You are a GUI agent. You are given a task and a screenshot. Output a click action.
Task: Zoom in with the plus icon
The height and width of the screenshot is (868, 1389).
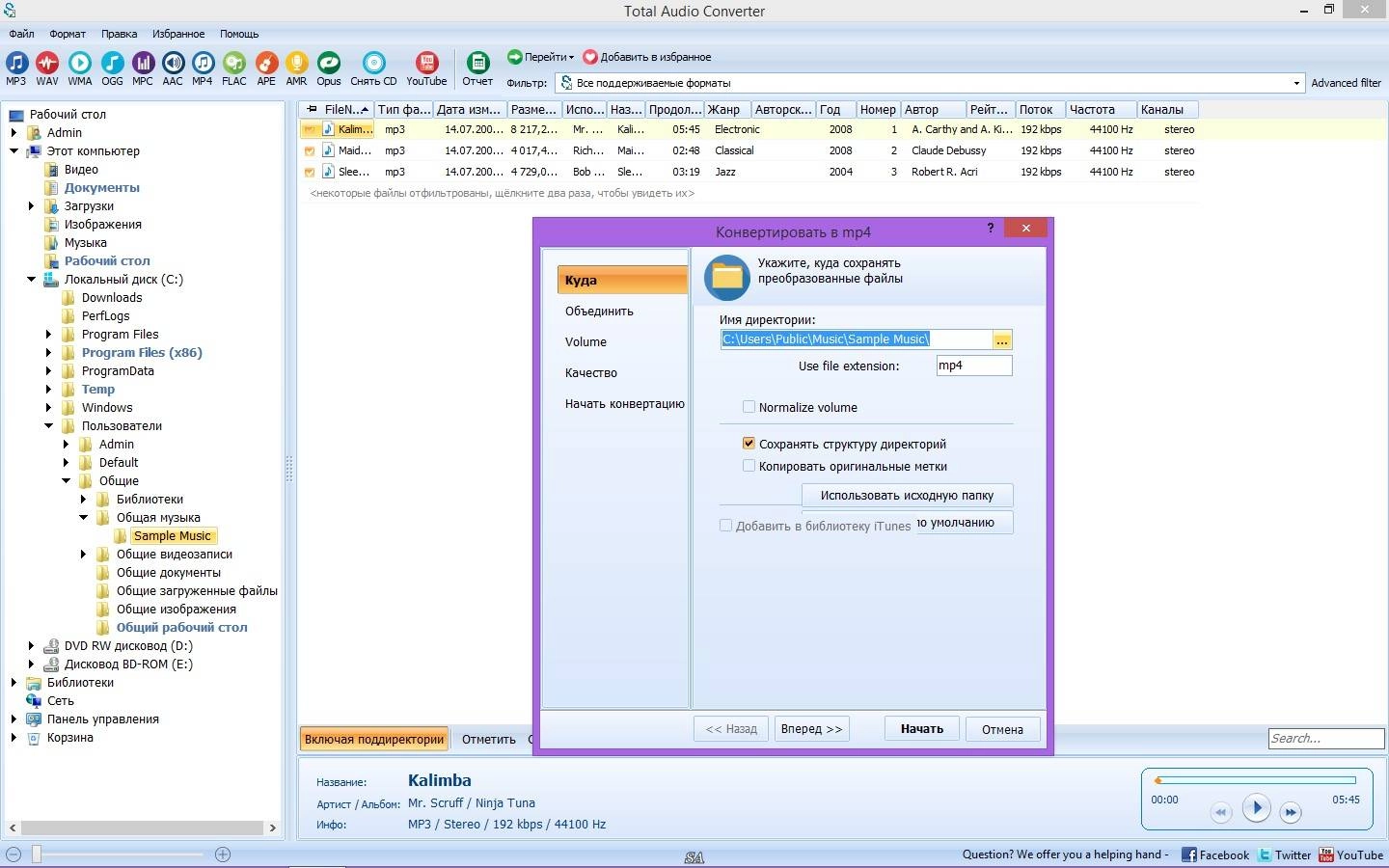(223, 854)
